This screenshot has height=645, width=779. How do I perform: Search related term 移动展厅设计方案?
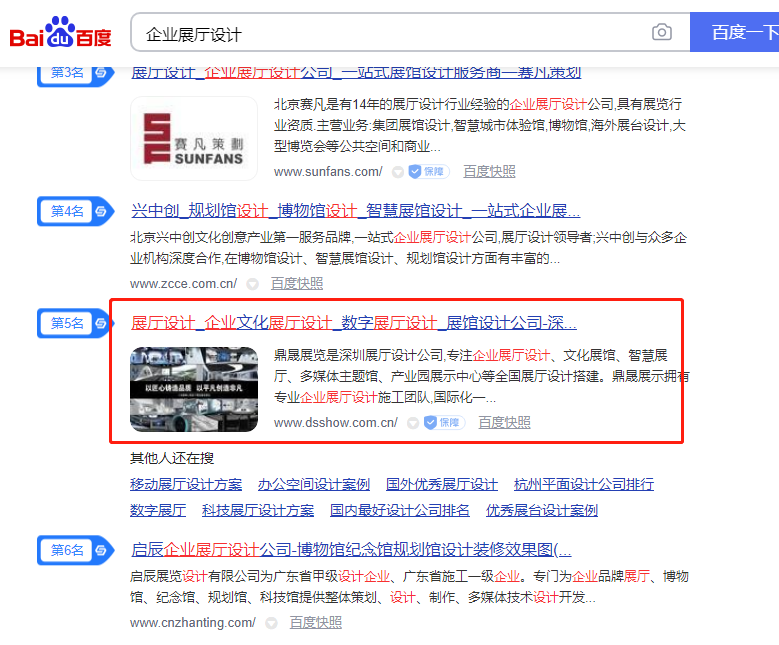click(186, 484)
